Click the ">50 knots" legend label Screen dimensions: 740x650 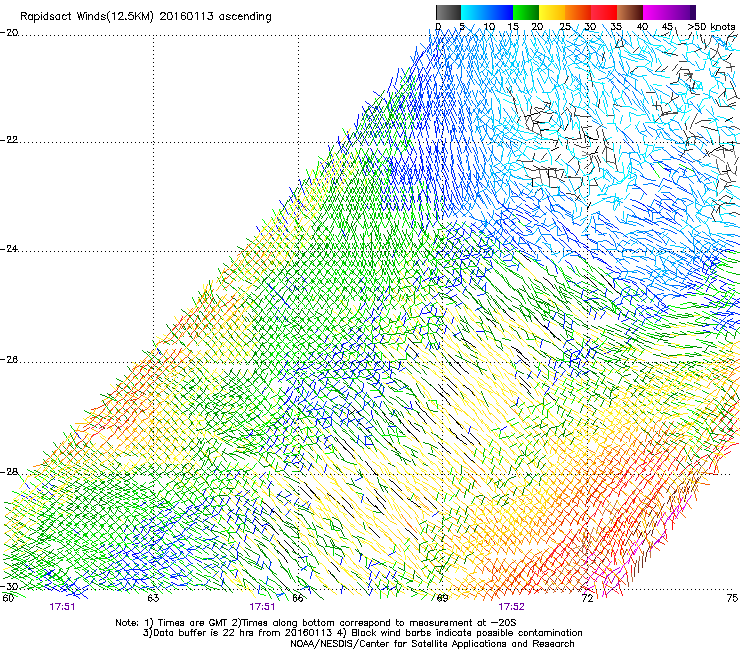point(711,26)
